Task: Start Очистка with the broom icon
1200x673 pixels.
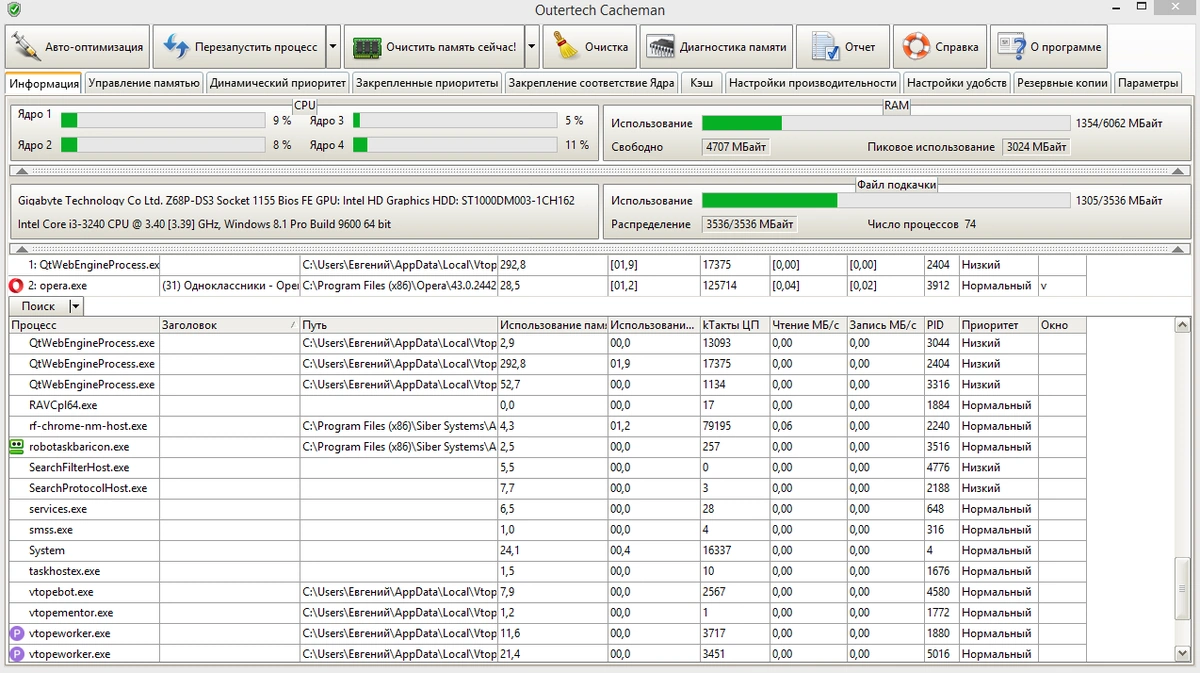Action: [590, 47]
